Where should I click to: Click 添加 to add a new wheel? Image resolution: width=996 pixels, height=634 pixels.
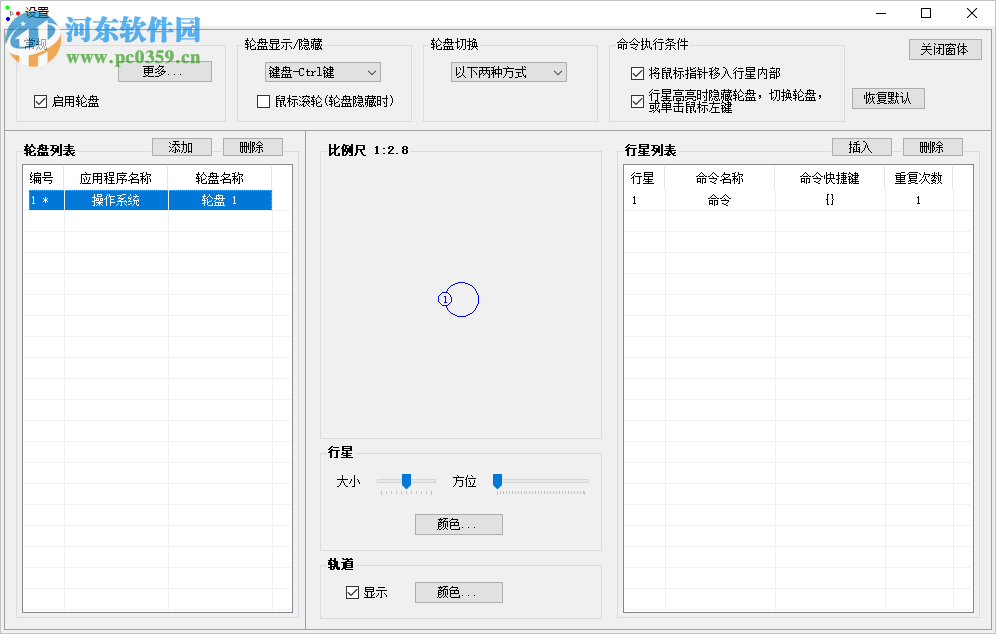click(181, 146)
